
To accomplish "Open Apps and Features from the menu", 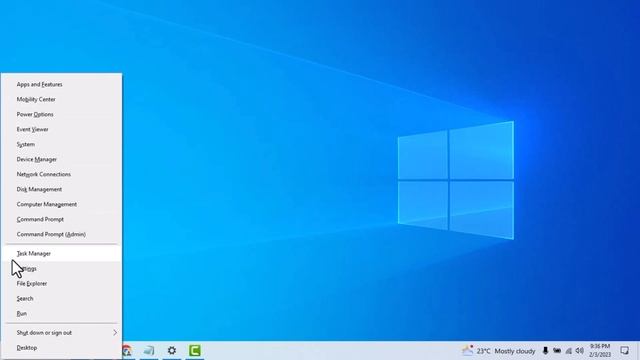I will point(61,84).
